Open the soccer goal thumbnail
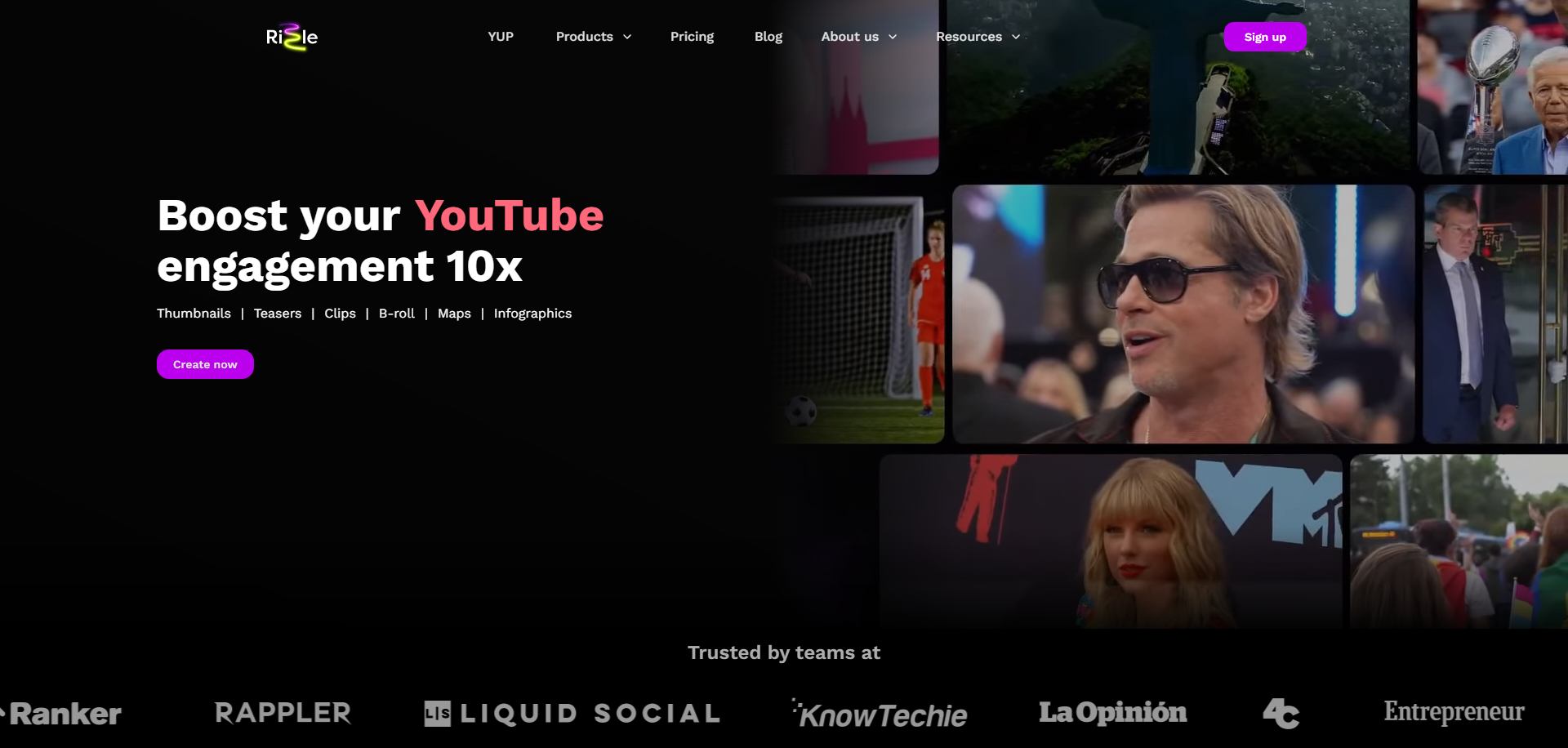Viewport: 1568px width, 748px height. tap(857, 320)
